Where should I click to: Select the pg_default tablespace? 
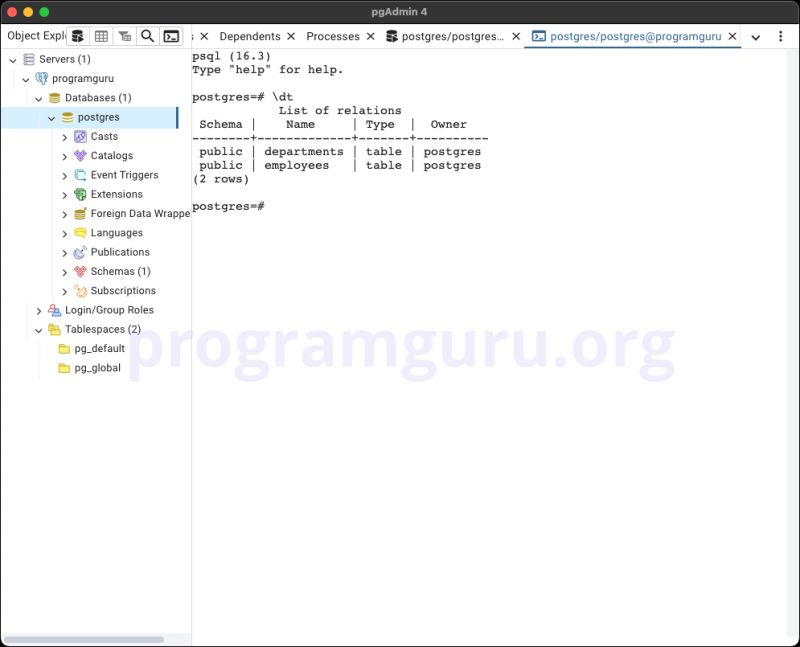click(x=98, y=348)
